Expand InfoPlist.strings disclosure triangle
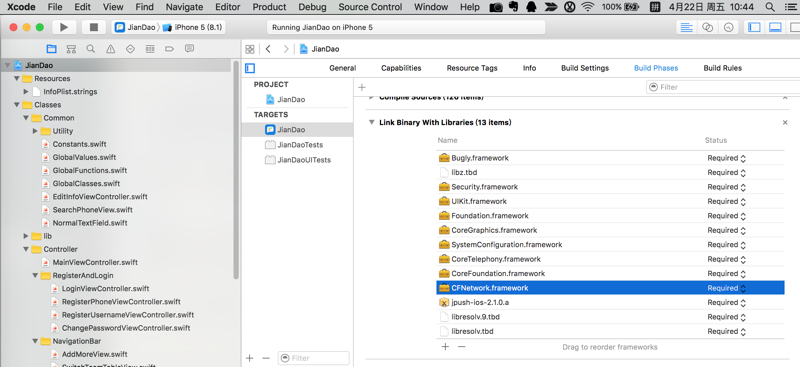 point(26,92)
